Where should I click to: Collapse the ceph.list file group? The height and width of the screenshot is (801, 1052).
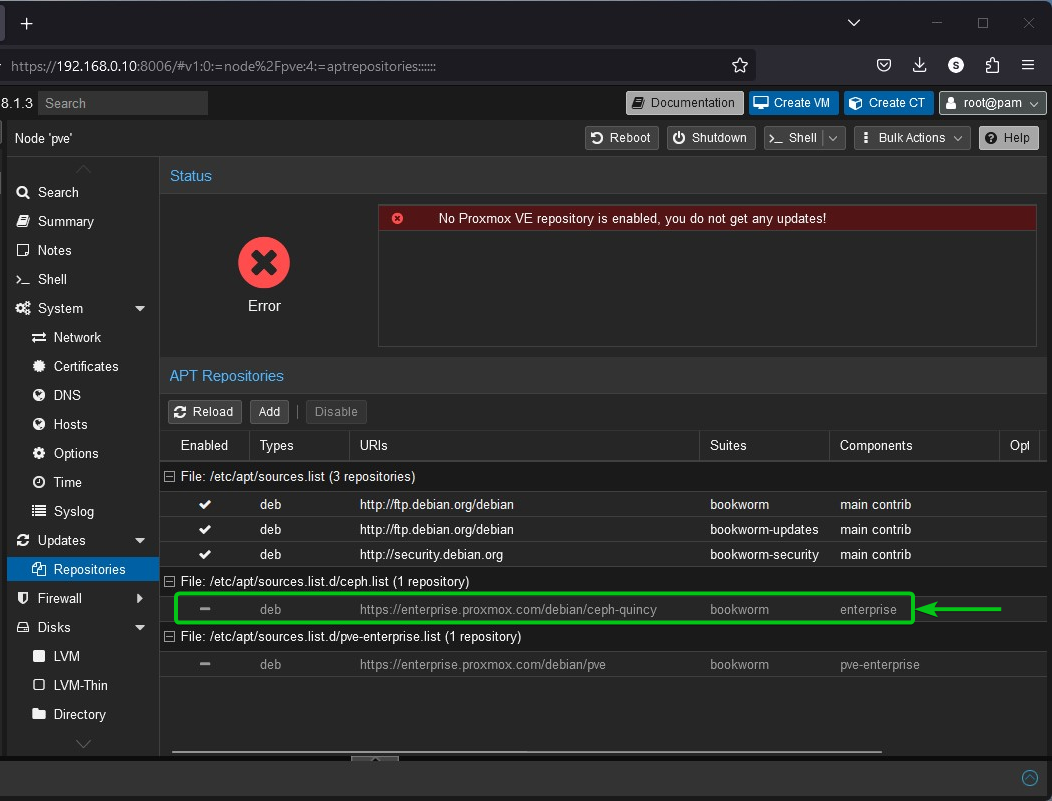[x=170, y=582]
